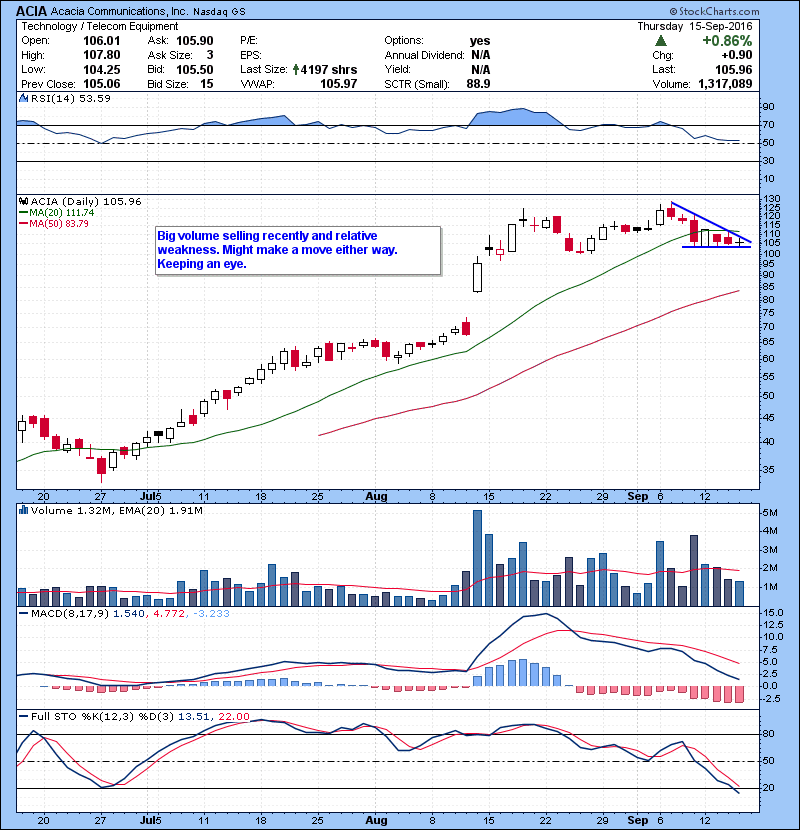Select the Chg value +0.90

(x=736, y=55)
